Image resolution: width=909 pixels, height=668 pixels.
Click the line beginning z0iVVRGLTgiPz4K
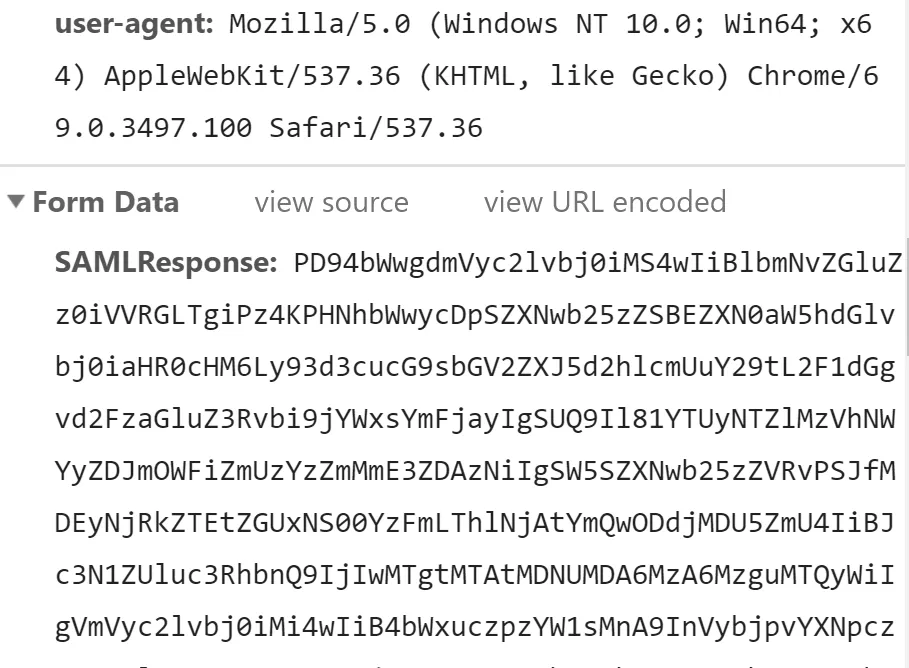coord(475,315)
